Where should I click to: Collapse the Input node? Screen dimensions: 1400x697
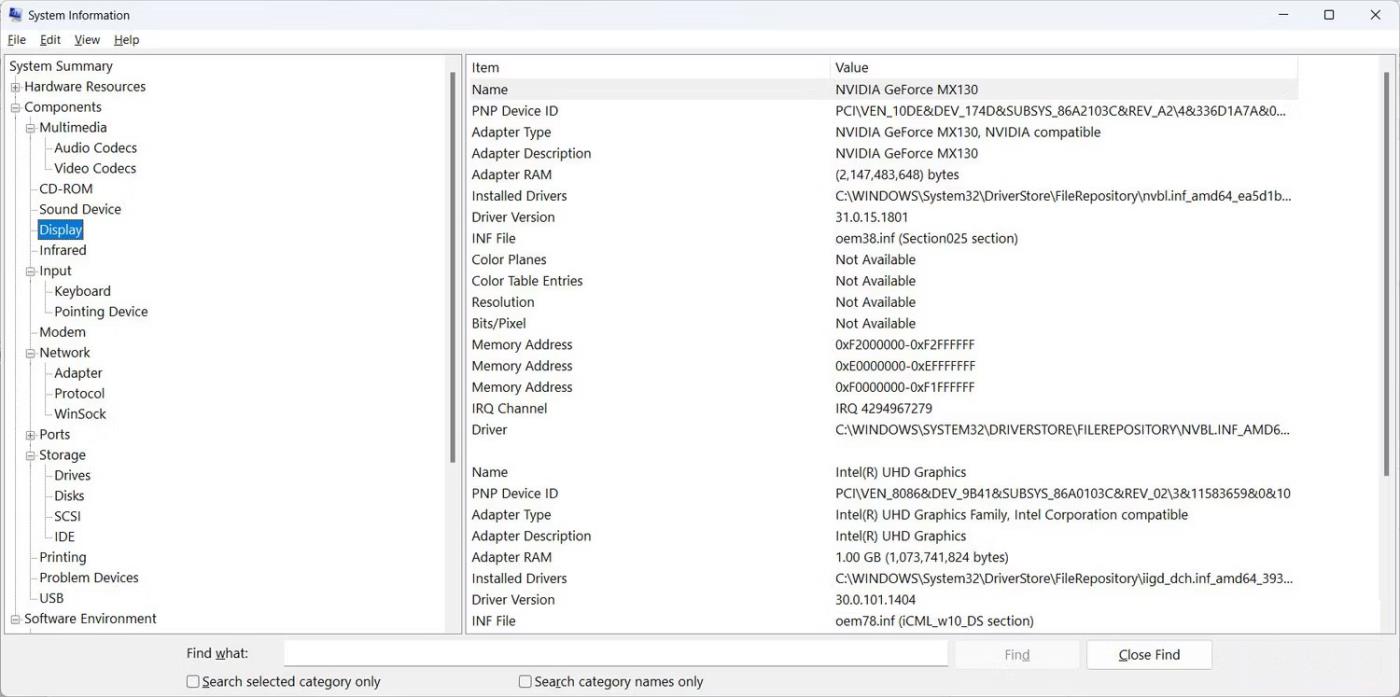pos(30,271)
